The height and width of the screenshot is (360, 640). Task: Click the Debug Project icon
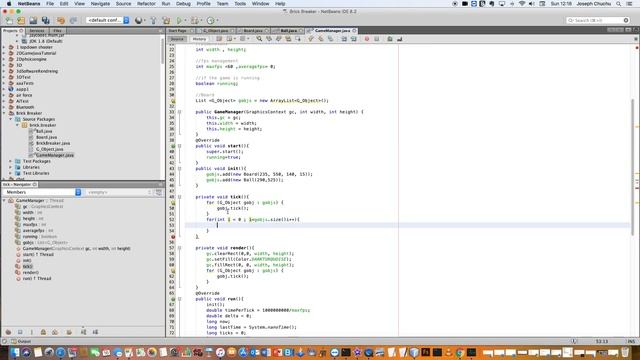coord(195,20)
